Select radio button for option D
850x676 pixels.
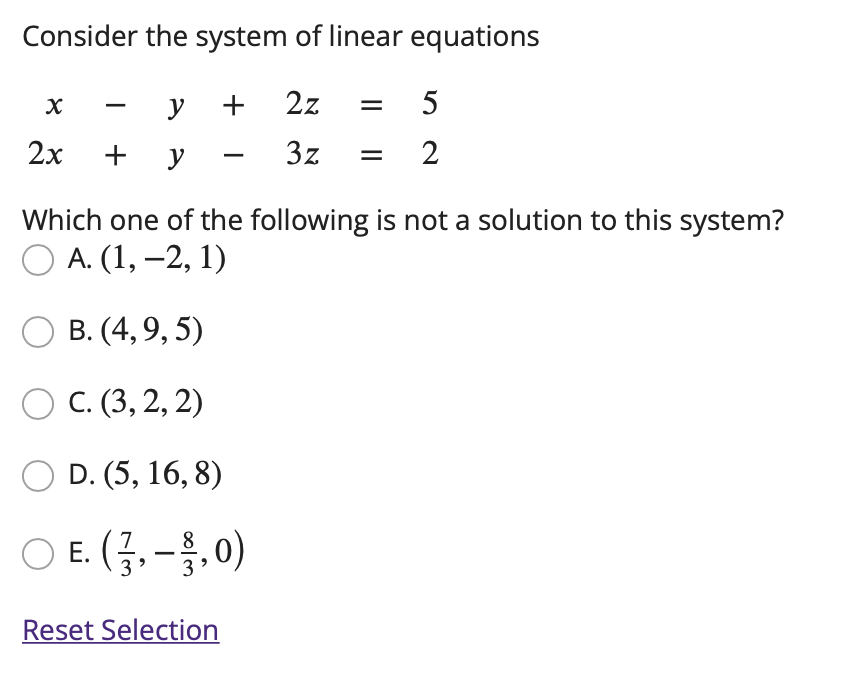click(38, 476)
